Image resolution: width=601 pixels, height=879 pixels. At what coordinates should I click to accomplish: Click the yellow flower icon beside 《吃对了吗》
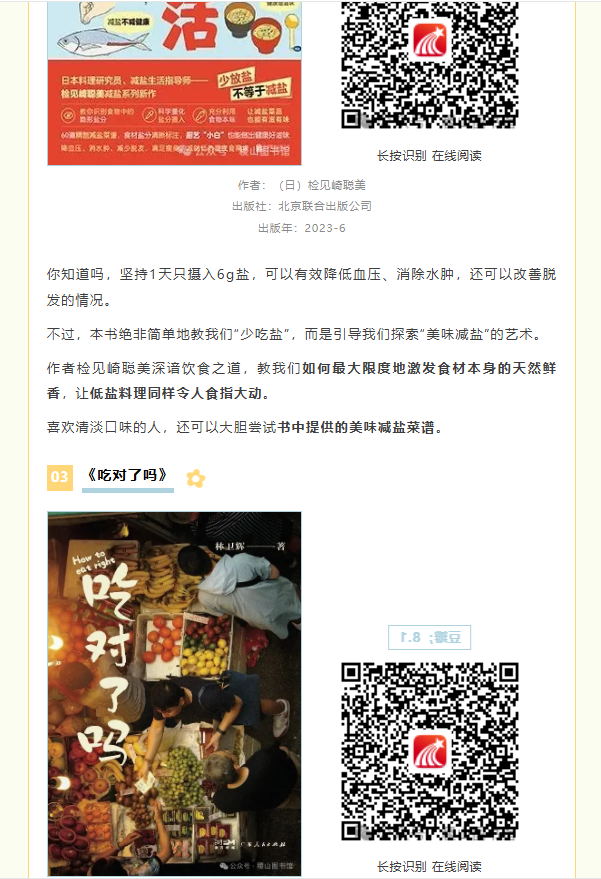(x=196, y=478)
